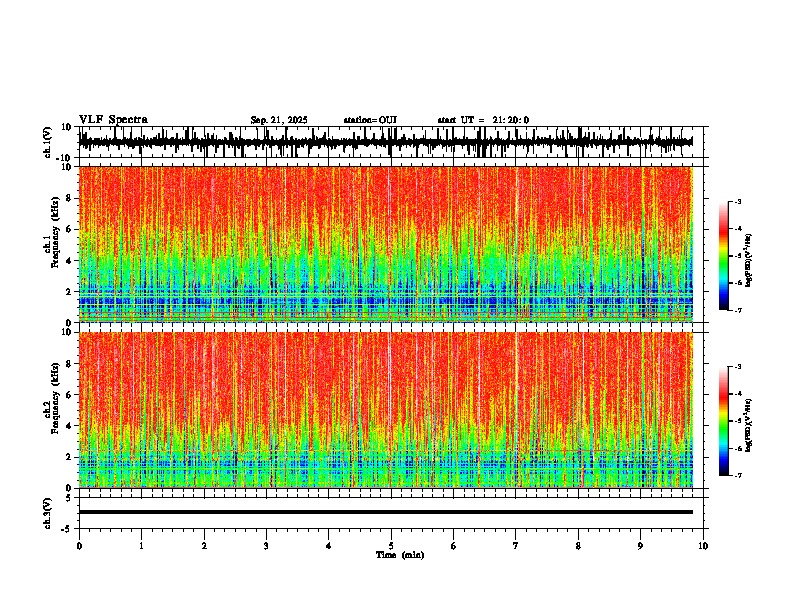Click the "8" kHz tick on ch.1 spectrogram axis

(x=69, y=198)
